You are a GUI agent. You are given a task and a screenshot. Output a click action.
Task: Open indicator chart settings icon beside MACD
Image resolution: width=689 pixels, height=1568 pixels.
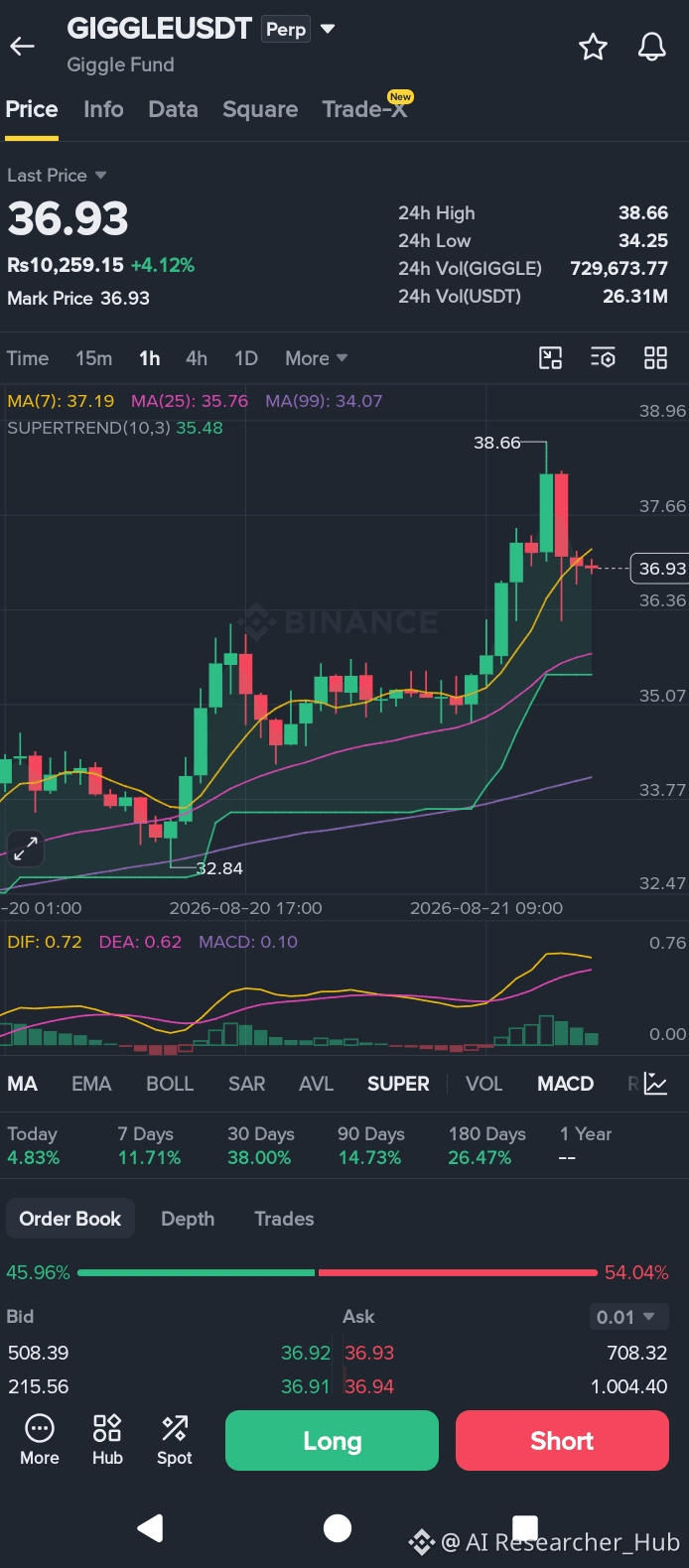(655, 1084)
